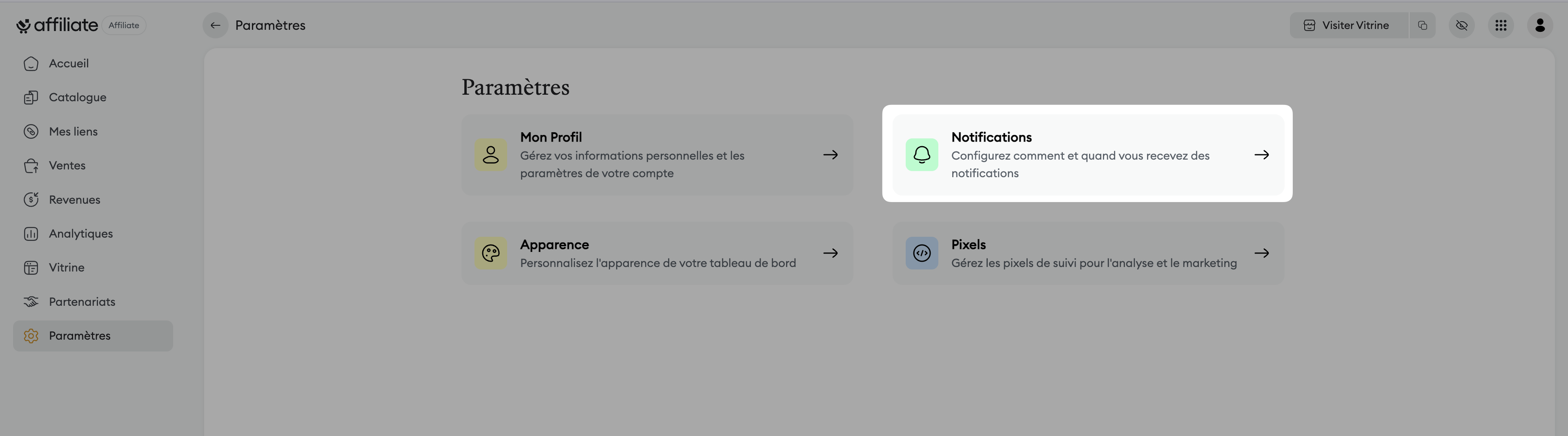Click the person icon in Mon Profil card
This screenshot has height=436, width=1568.
click(x=490, y=155)
